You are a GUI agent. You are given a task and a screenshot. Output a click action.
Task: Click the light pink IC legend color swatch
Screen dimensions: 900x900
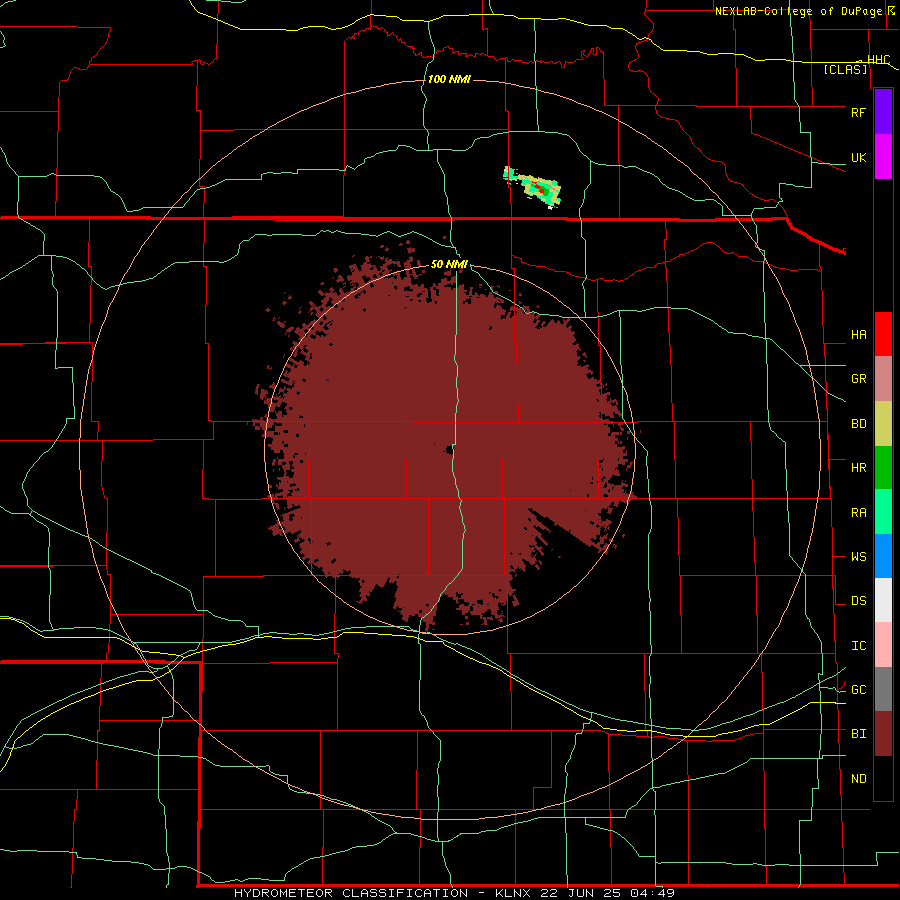883,645
